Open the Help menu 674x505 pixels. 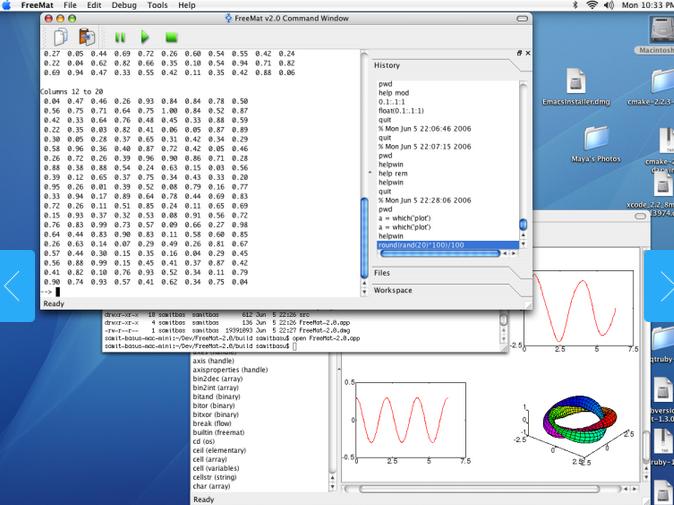[187, 5]
